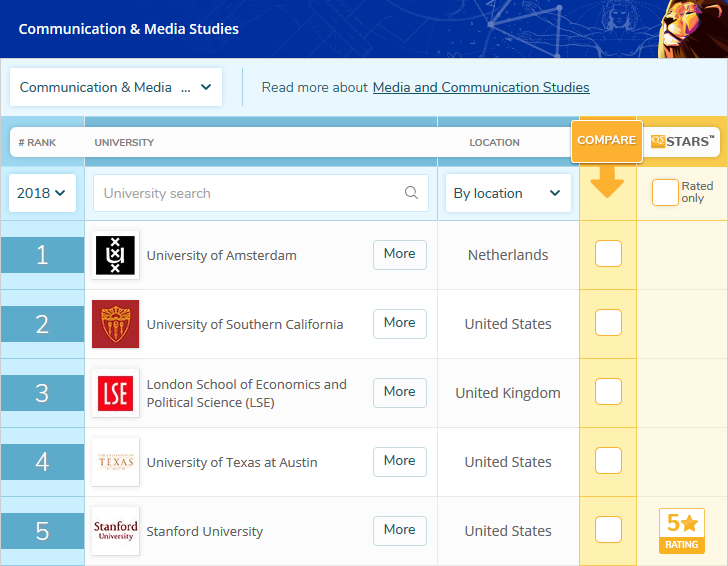Screen dimensions: 728x566
Task: Open University of Amsterdam name link
Action: click(x=221, y=255)
